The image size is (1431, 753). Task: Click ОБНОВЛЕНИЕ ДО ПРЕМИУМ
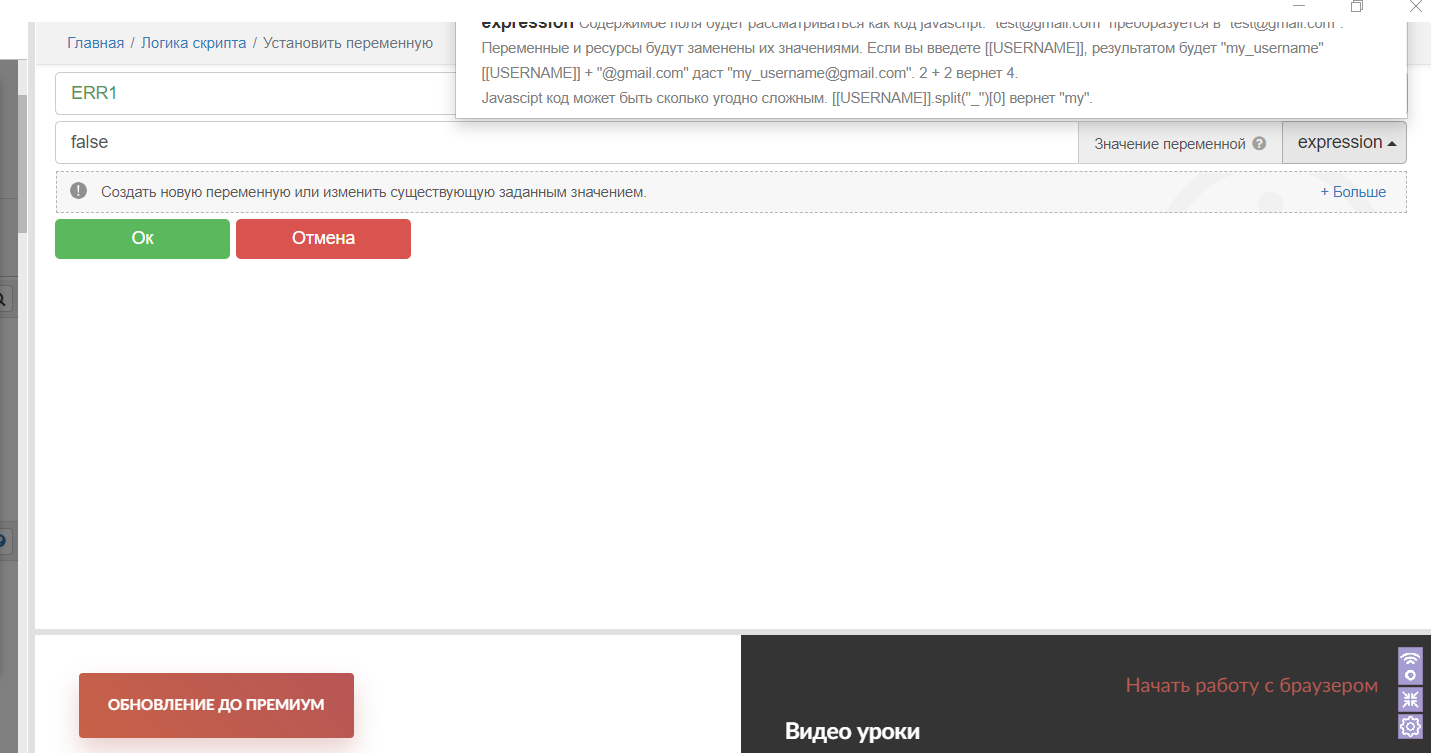(x=215, y=704)
